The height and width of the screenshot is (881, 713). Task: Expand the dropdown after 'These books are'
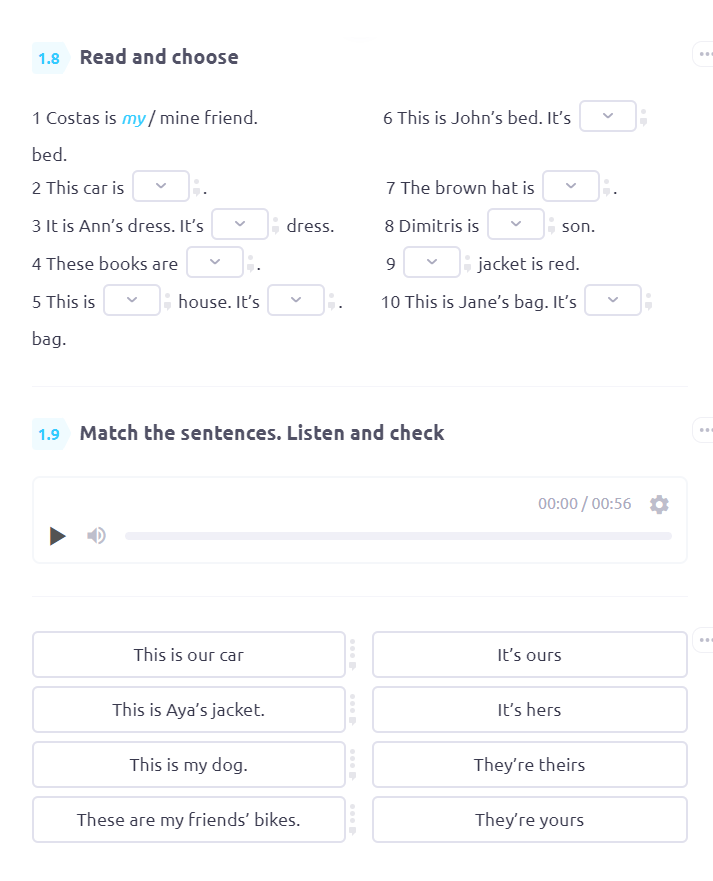[215, 262]
